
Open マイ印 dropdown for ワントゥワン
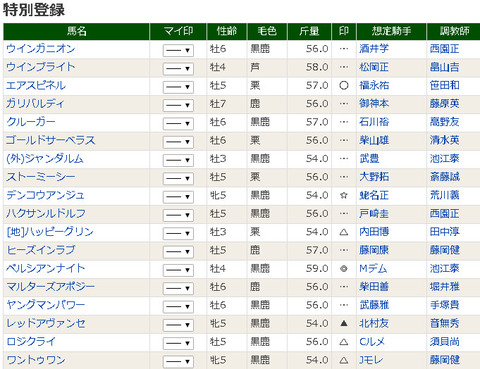[178, 362]
